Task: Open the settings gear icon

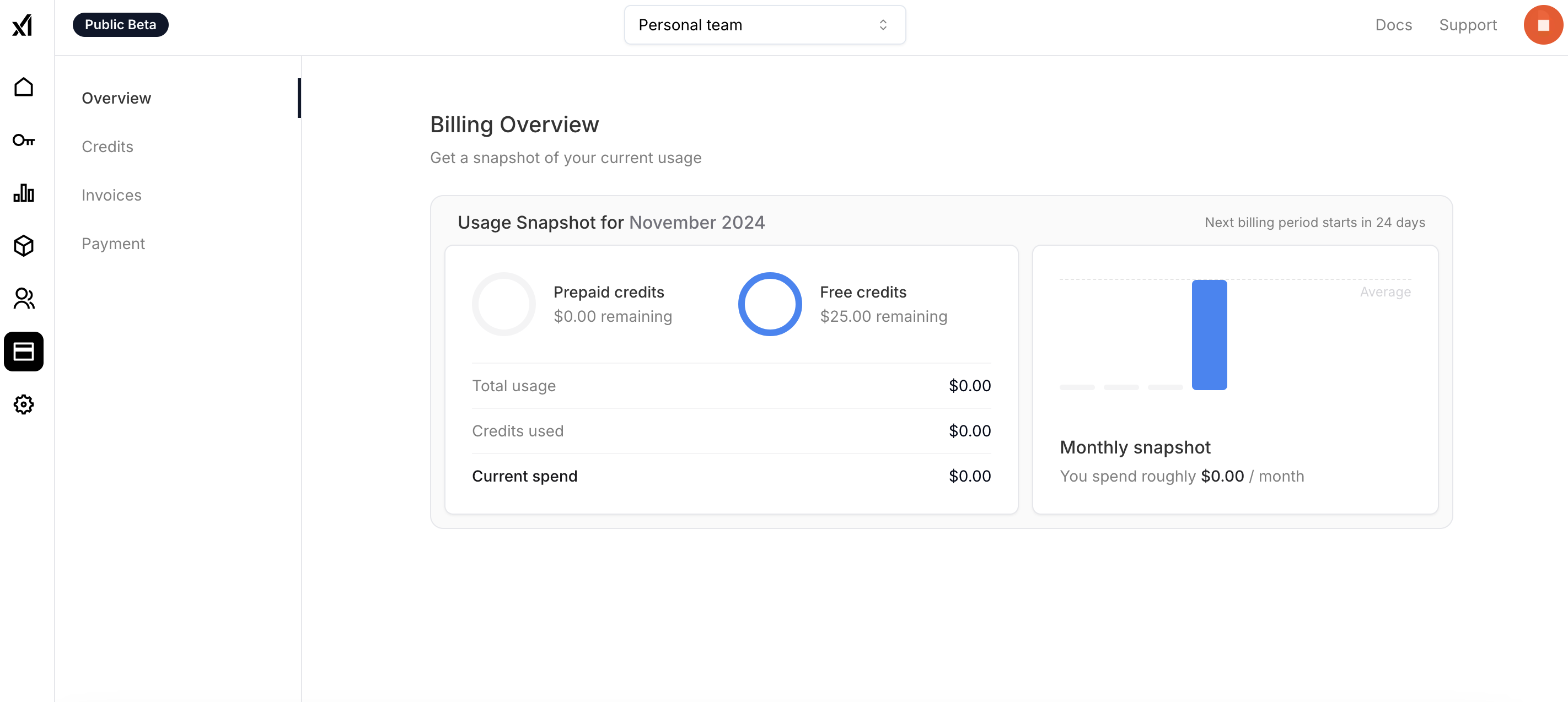Action: 24,404
